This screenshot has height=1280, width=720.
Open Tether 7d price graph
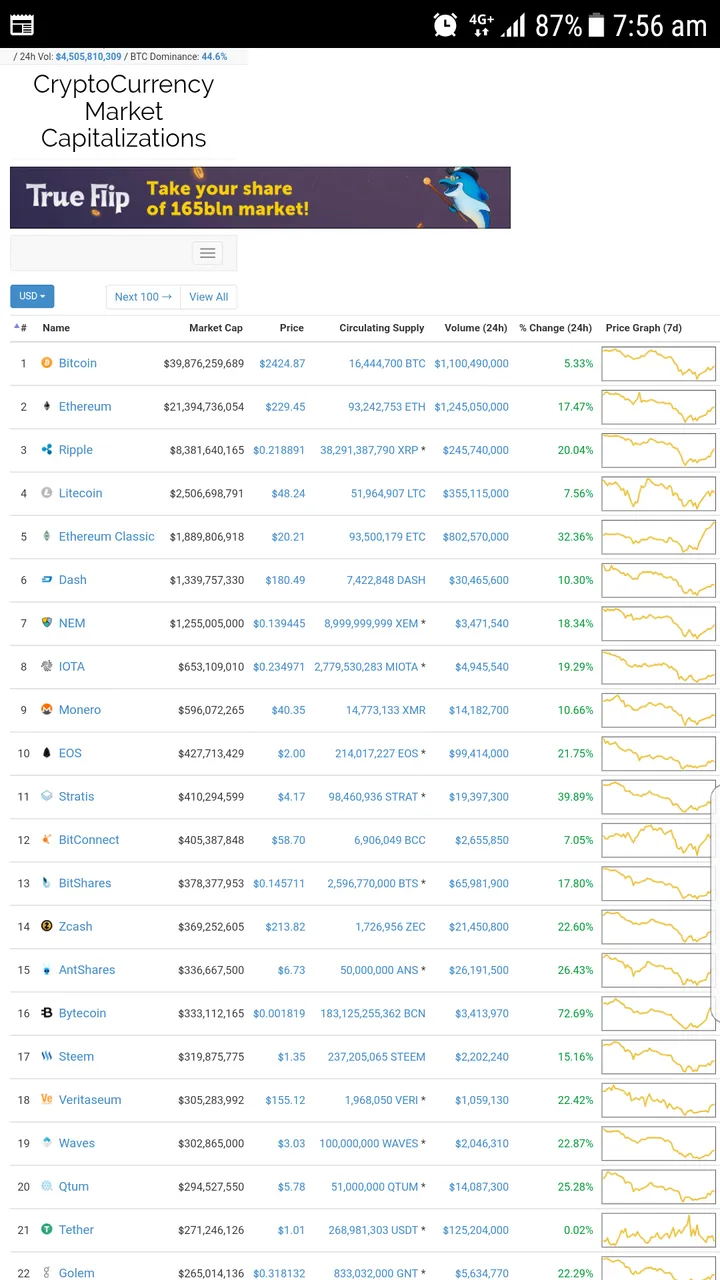tap(659, 1230)
